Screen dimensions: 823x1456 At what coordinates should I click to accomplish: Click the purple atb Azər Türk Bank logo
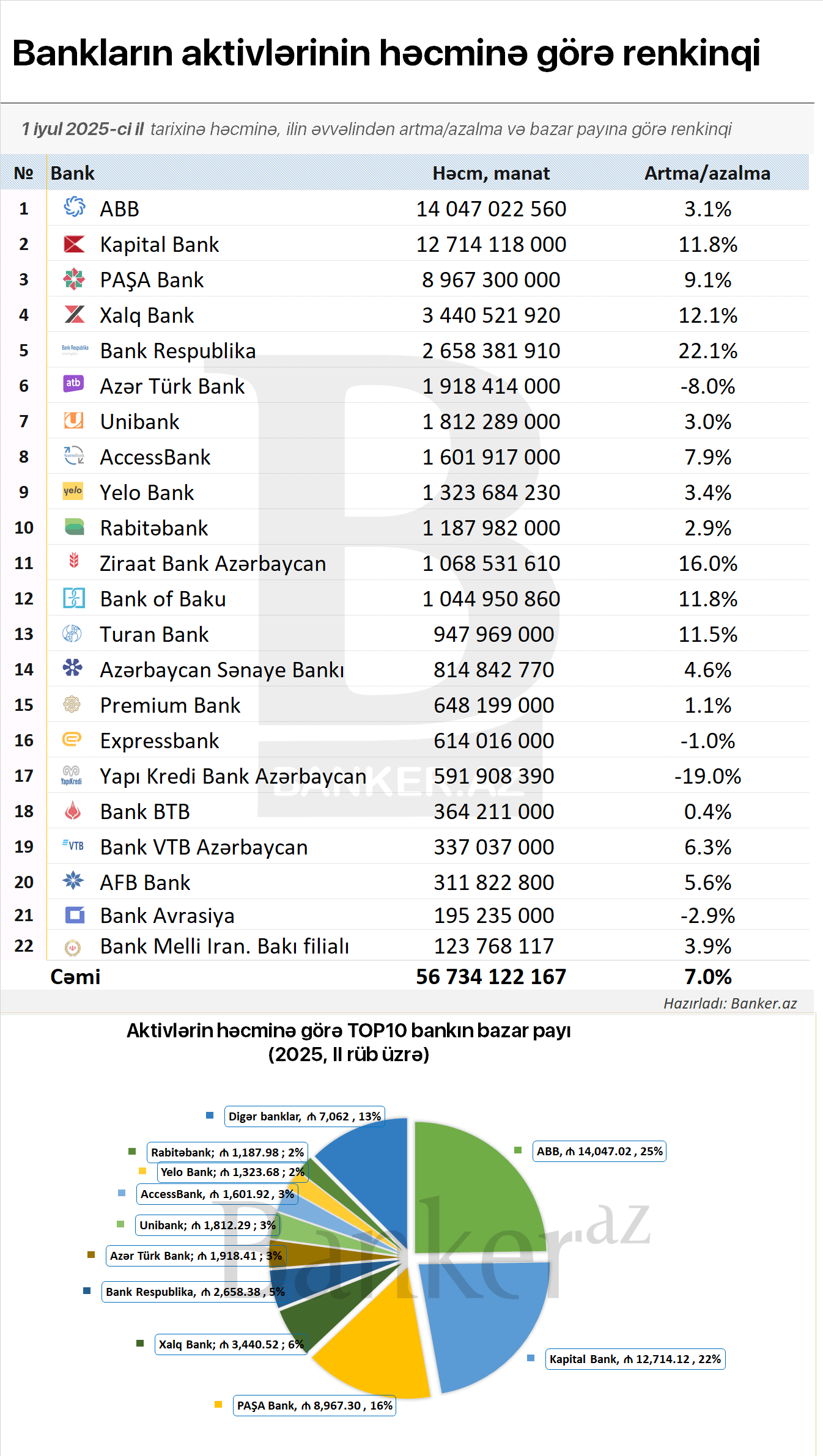click(74, 384)
